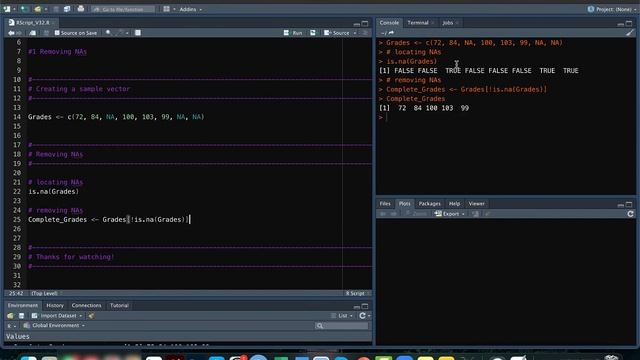Switch to the Tutorial tab
The image size is (640, 360).
click(119, 305)
